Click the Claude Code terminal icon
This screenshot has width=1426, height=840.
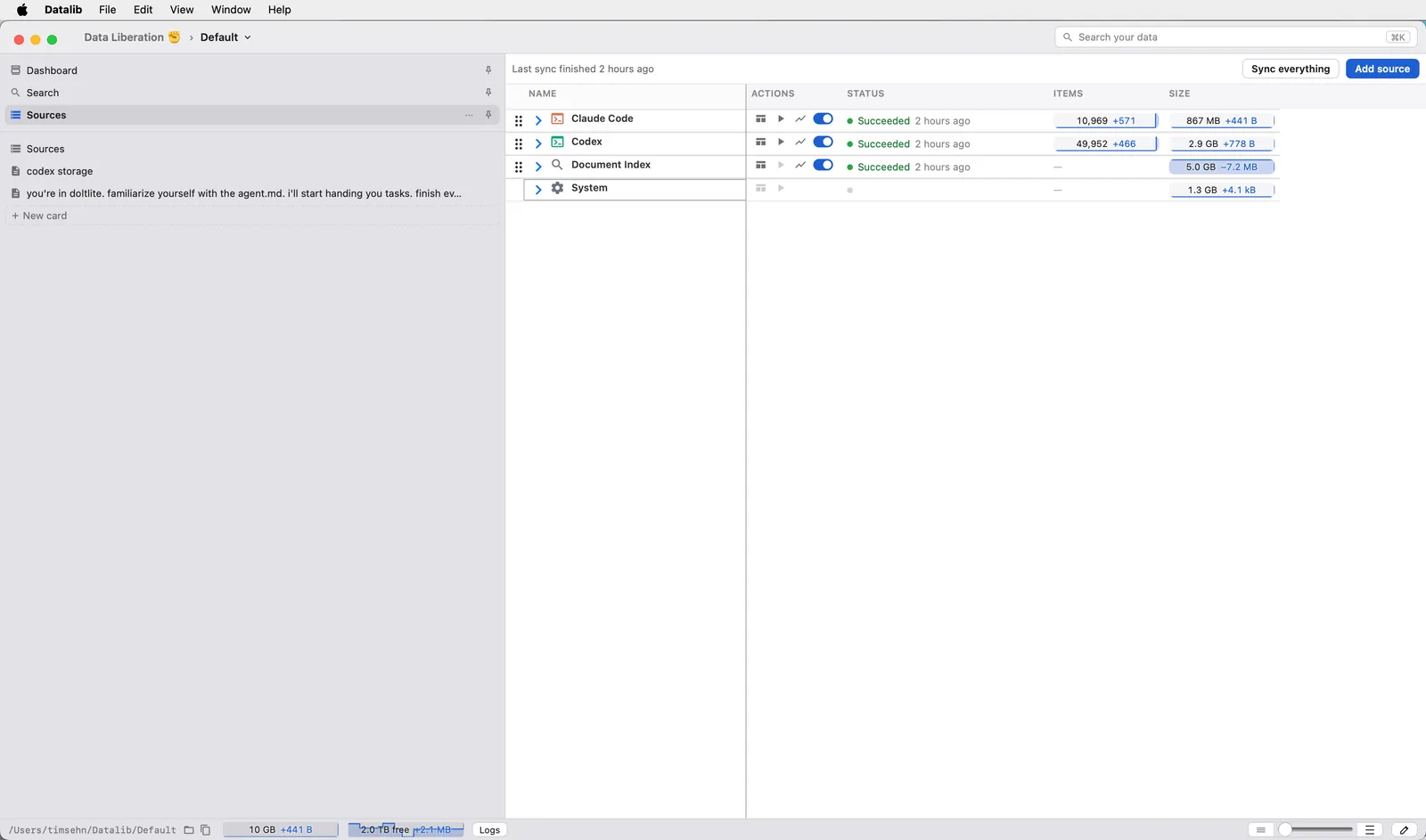pyautogui.click(x=557, y=118)
